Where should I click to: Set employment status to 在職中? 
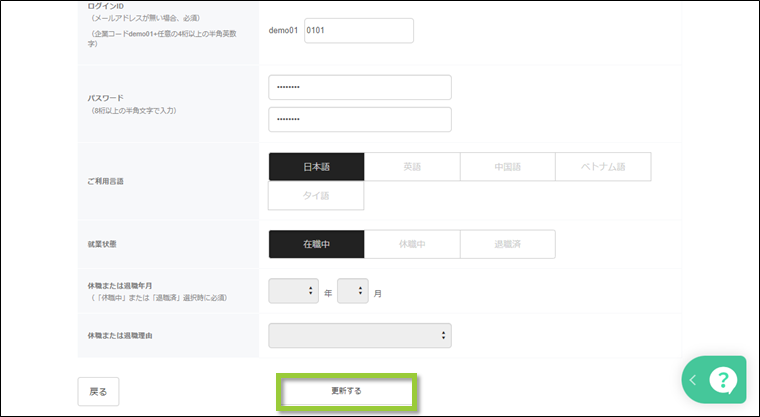316,245
